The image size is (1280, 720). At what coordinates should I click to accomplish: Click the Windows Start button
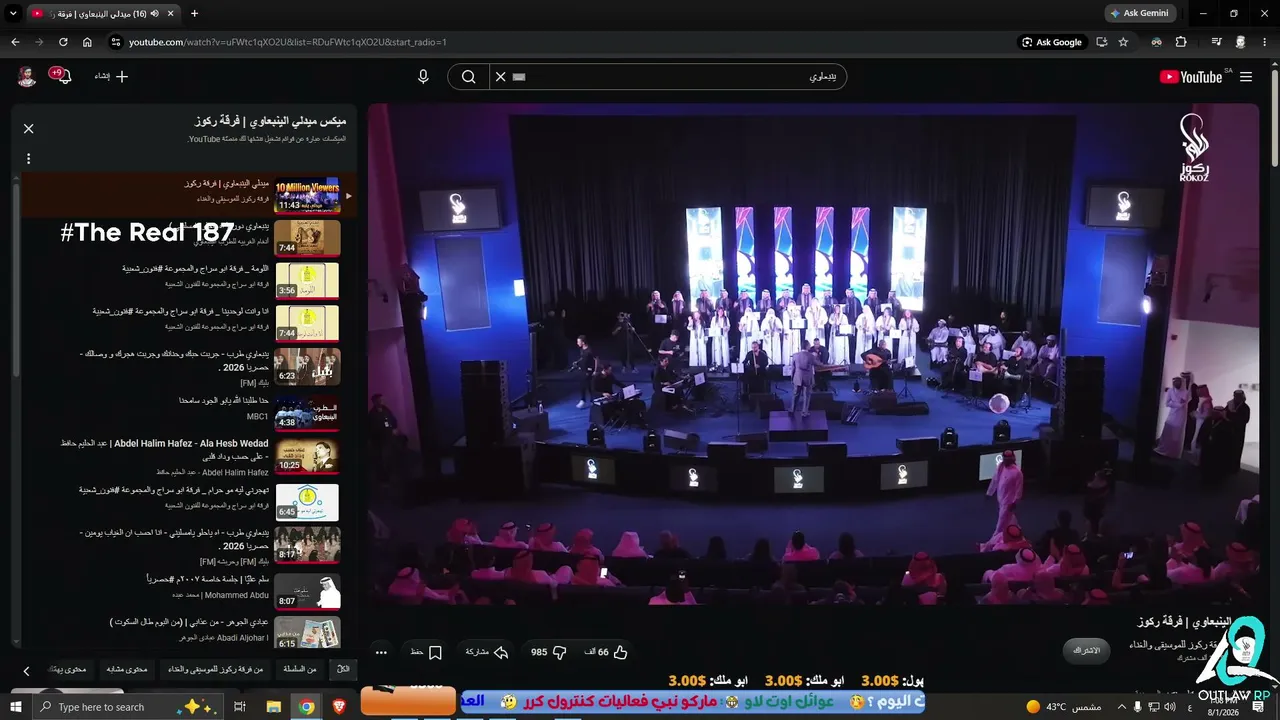[15, 707]
